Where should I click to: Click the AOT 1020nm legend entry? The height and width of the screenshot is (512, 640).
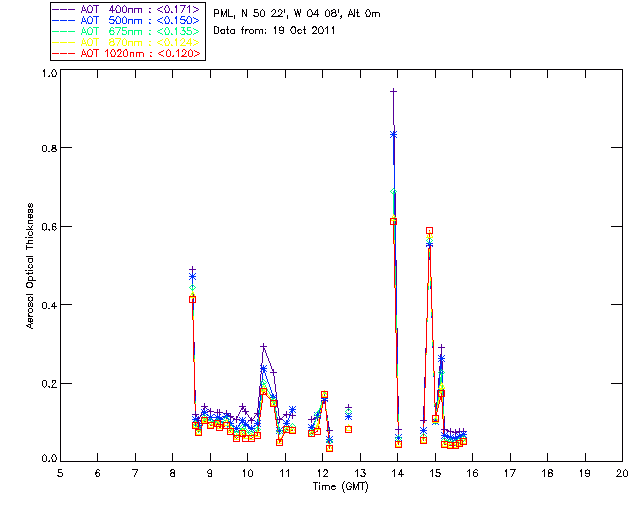pyautogui.click(x=127, y=53)
